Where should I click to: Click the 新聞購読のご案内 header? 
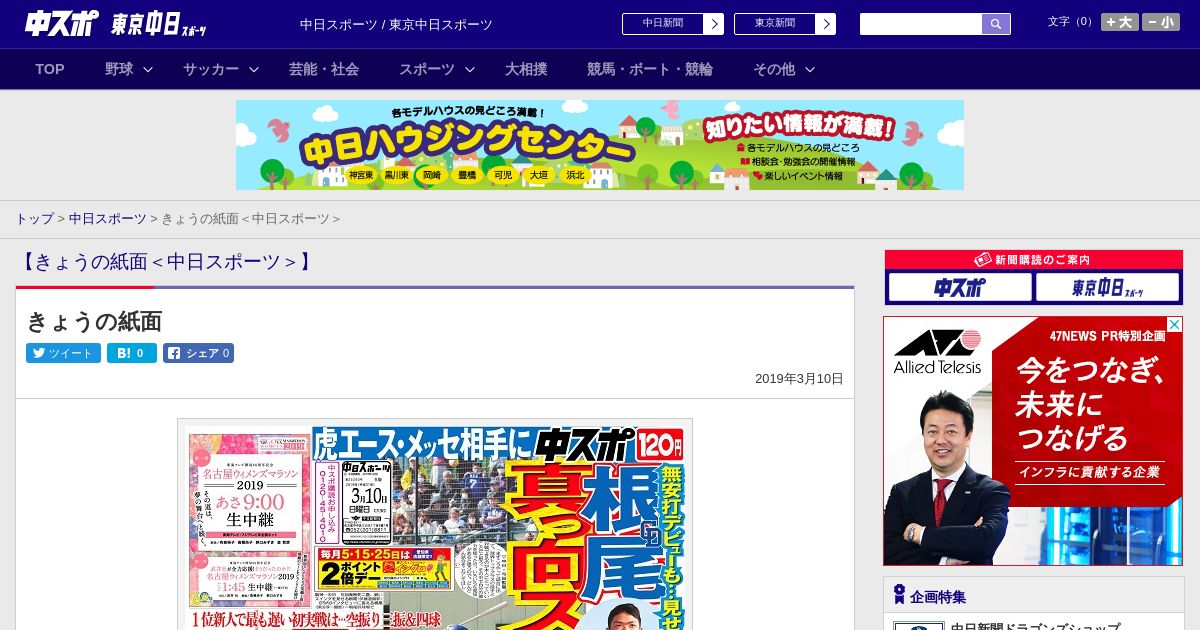pos(1034,260)
